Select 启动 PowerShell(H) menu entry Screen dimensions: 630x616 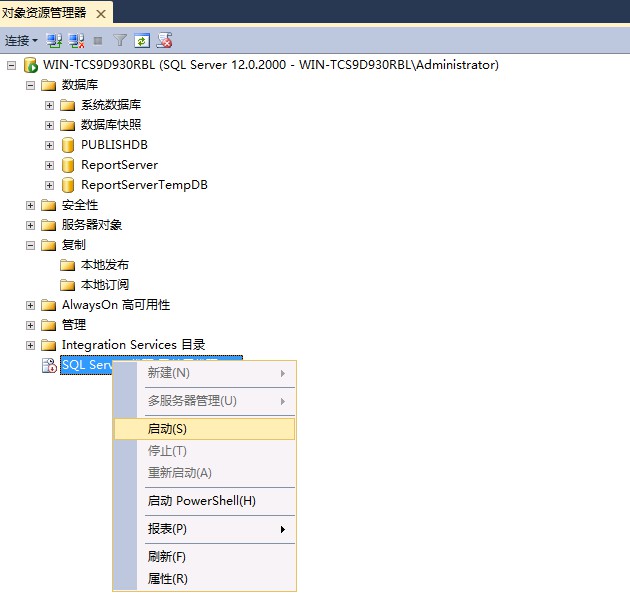point(201,501)
